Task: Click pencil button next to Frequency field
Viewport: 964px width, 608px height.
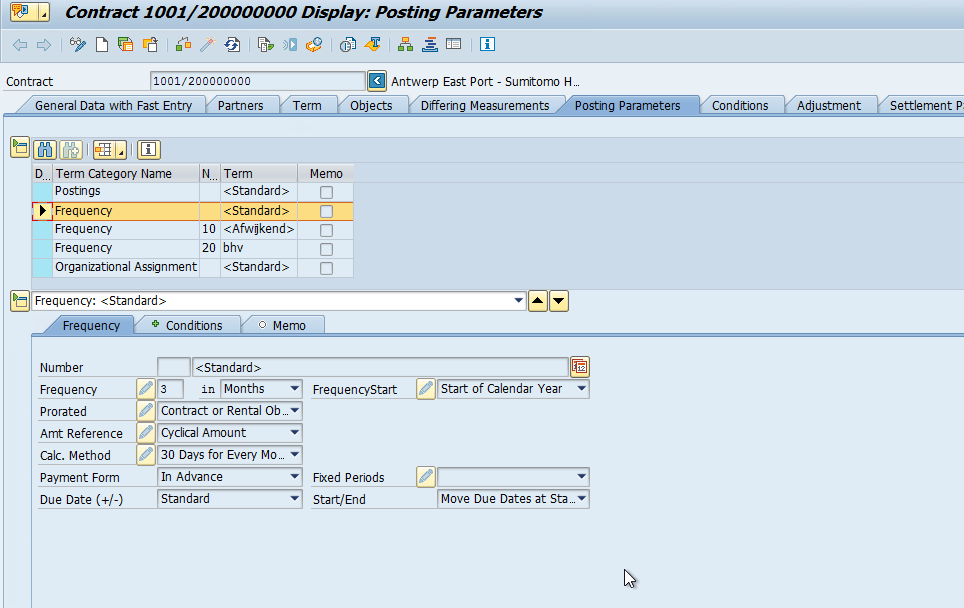Action: [x=146, y=389]
